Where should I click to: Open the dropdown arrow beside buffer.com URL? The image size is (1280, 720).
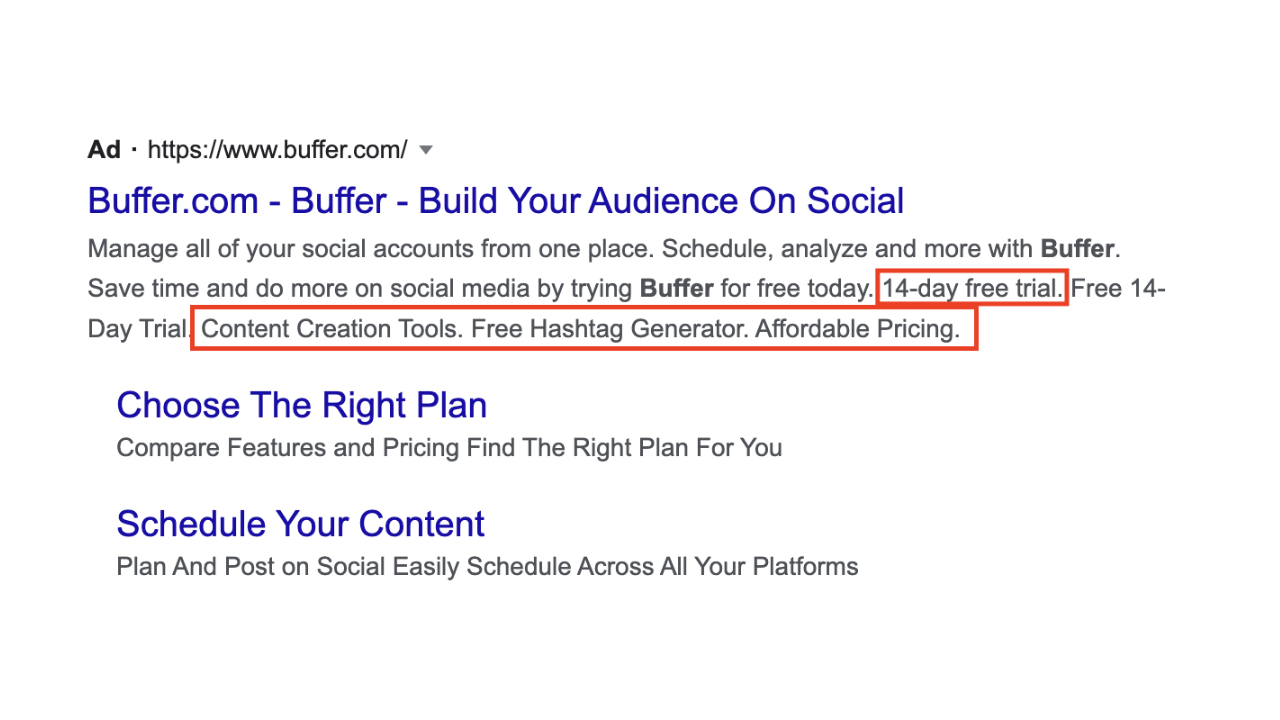(x=426, y=150)
